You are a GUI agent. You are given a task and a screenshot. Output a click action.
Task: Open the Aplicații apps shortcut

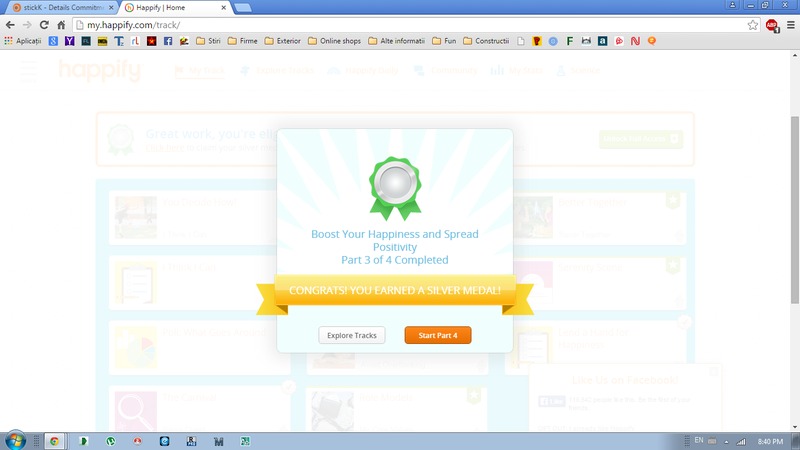pos(22,41)
